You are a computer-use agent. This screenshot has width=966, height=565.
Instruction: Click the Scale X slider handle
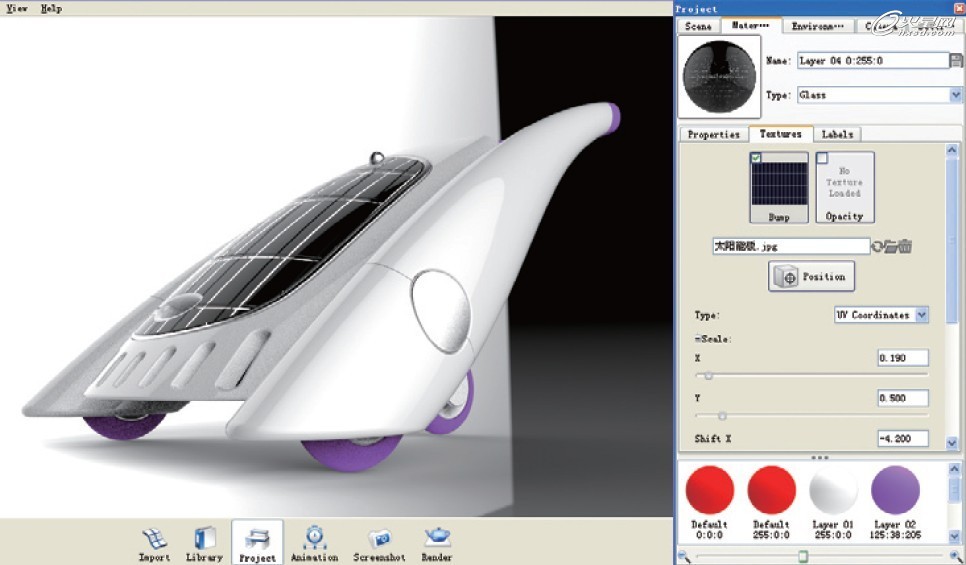pyautogui.click(x=709, y=376)
